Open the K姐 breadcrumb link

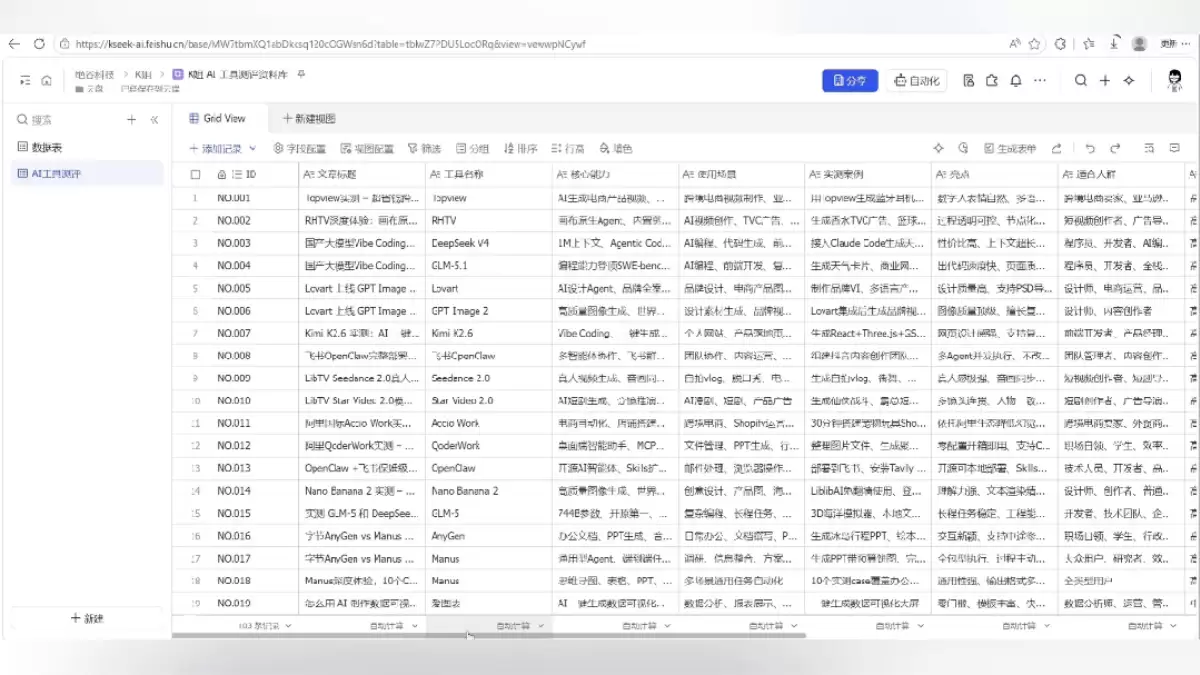click(x=144, y=75)
